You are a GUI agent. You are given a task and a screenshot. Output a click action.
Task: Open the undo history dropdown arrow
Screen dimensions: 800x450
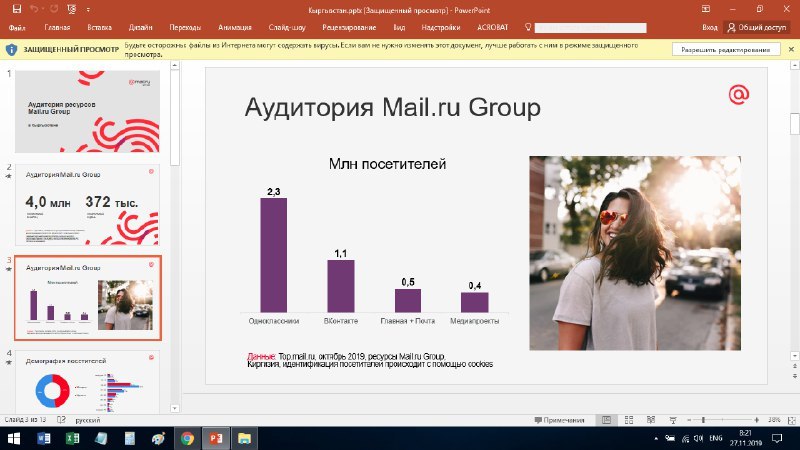[43, 10]
